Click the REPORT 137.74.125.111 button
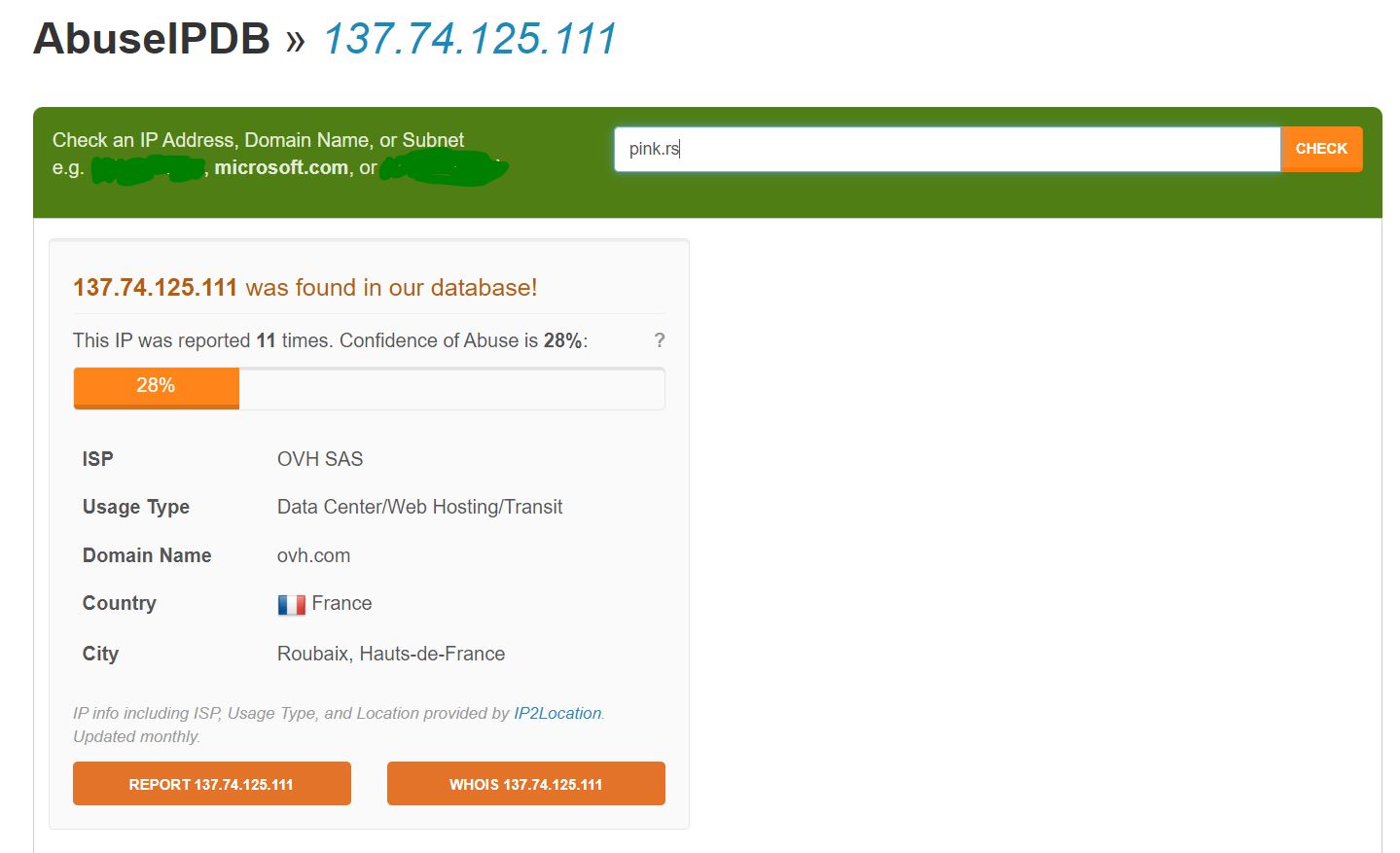This screenshot has height=853, width=1400. (x=212, y=784)
